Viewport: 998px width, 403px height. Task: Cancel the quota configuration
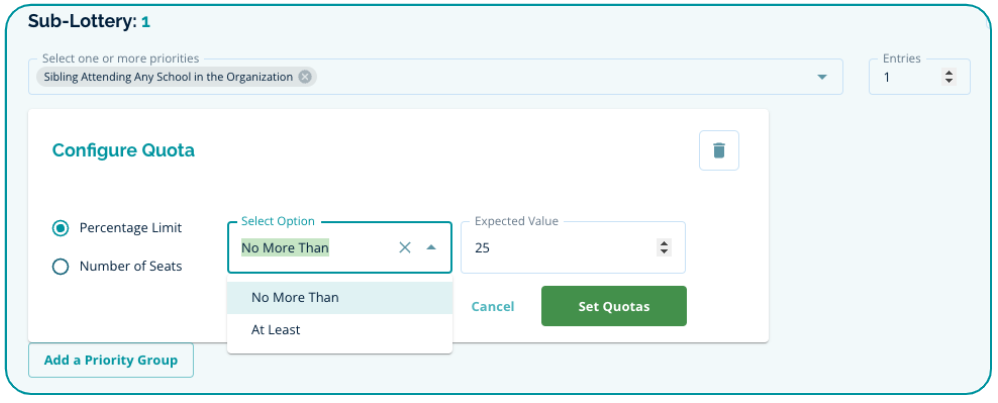[x=493, y=306]
